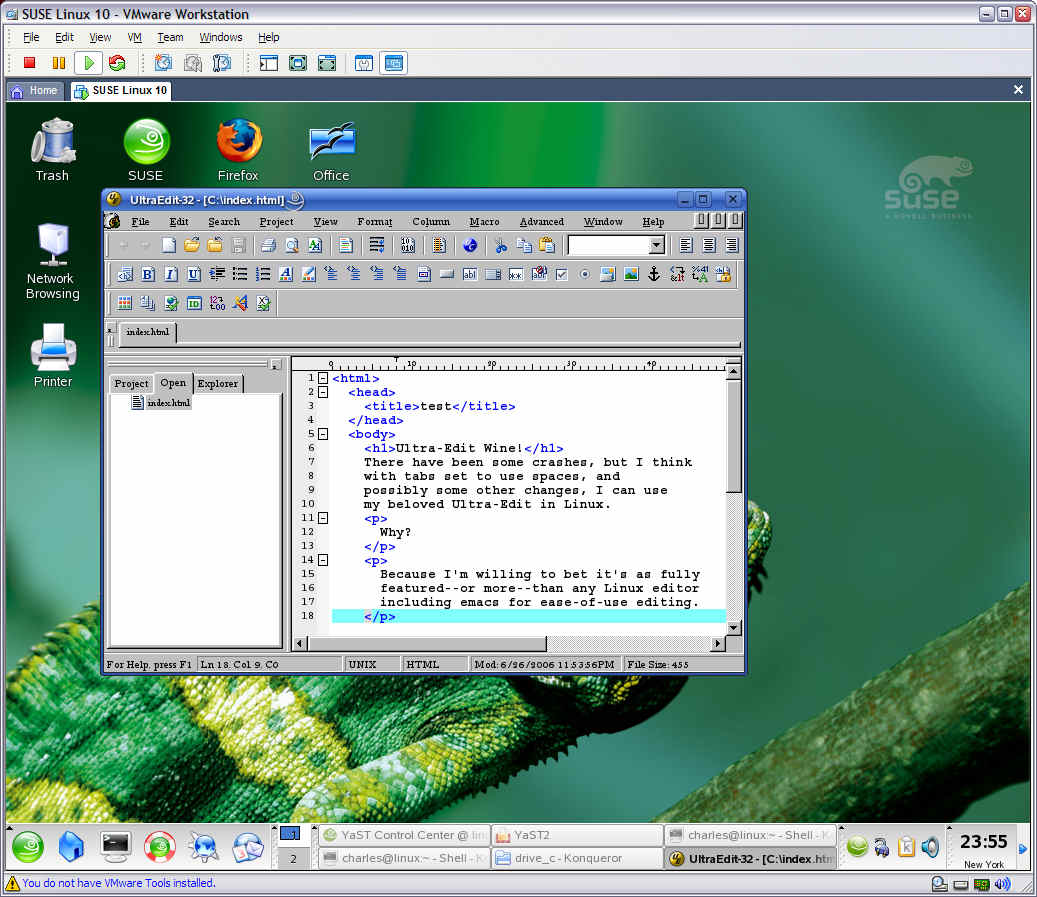Switch to YaST Control Center taskbar button
Screen dimensions: 1037x897
405,835
